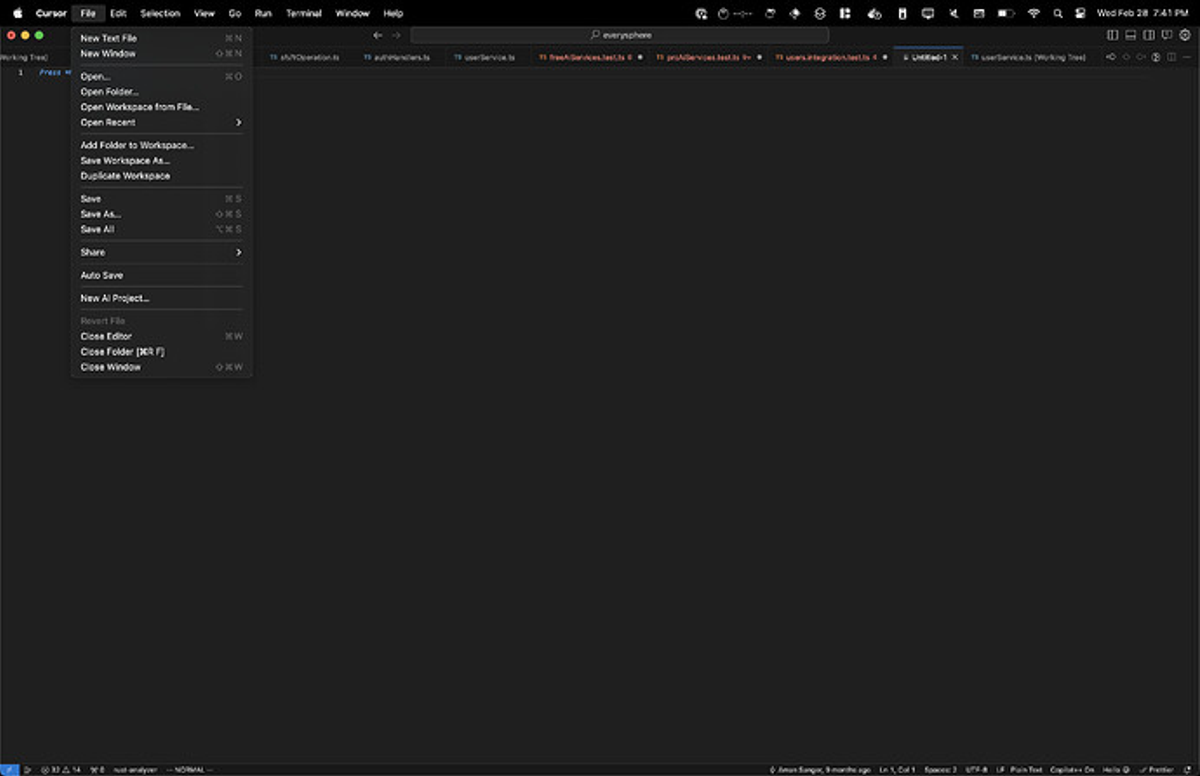Viewport: 1200px width, 776px height.
Task: Open editor more actions ellipsis icon
Action: coord(1187,57)
